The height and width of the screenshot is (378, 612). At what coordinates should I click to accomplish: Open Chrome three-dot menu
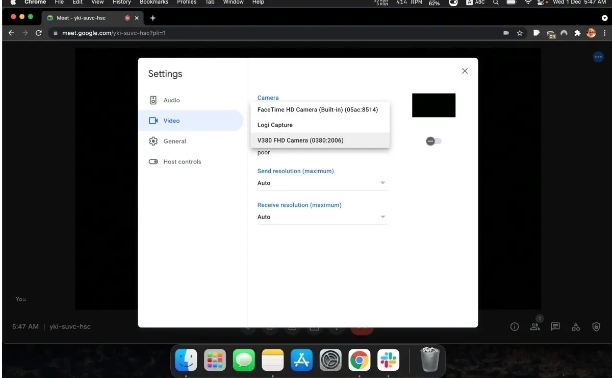tap(604, 33)
